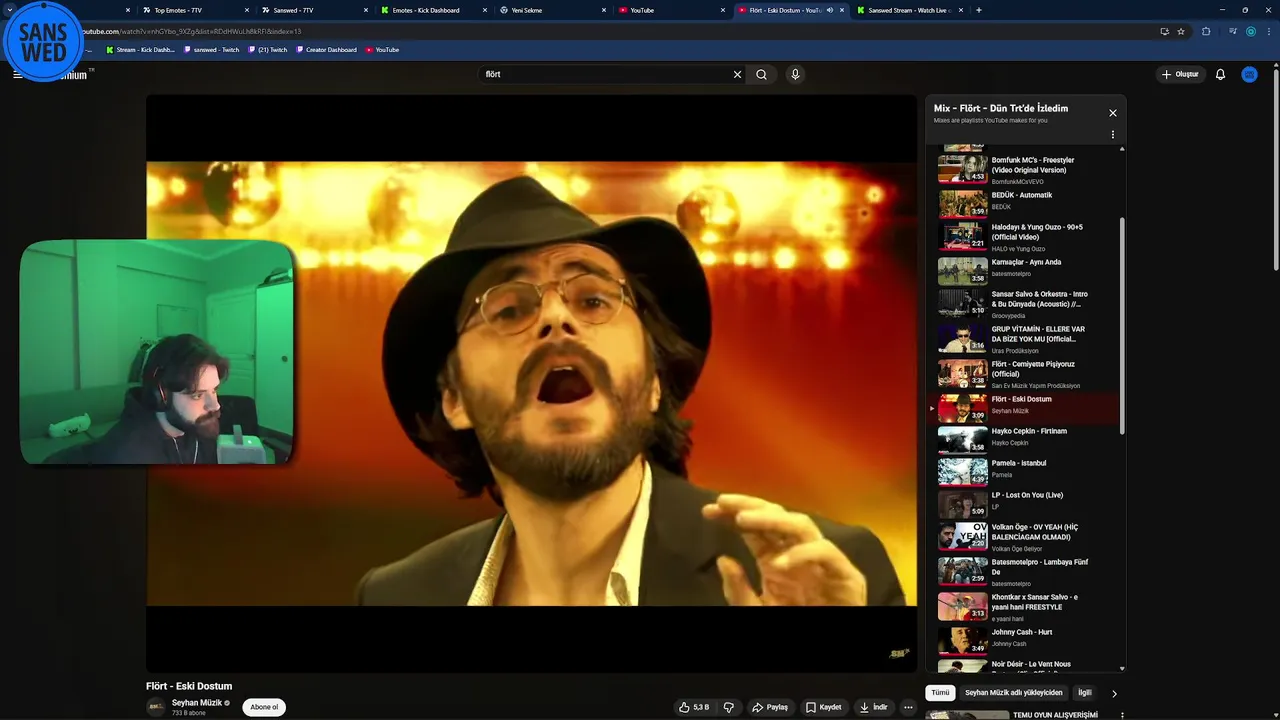
Task: Dislike the video with the thumbs-down icon
Action: [x=729, y=707]
